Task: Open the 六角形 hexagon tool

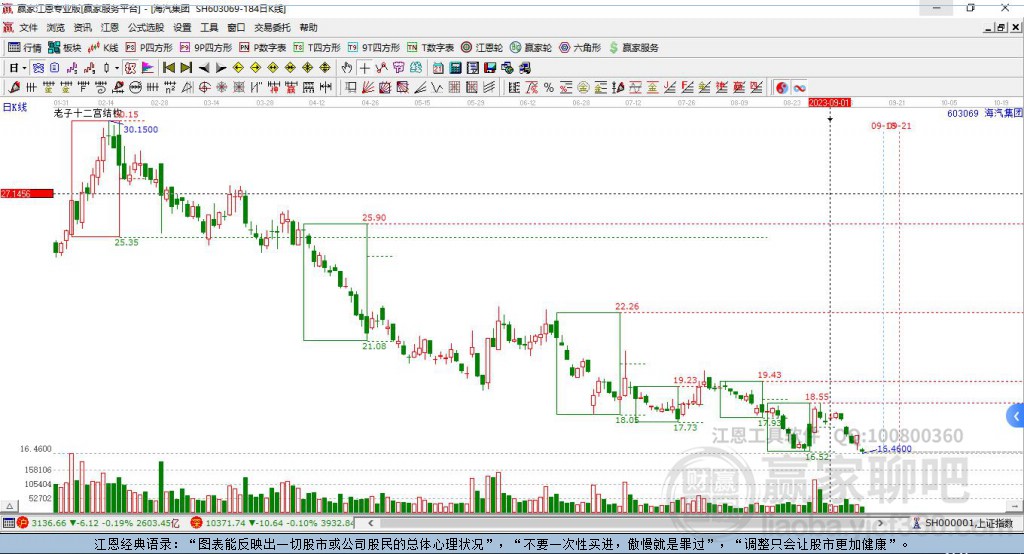Action: pyautogui.click(x=580, y=48)
